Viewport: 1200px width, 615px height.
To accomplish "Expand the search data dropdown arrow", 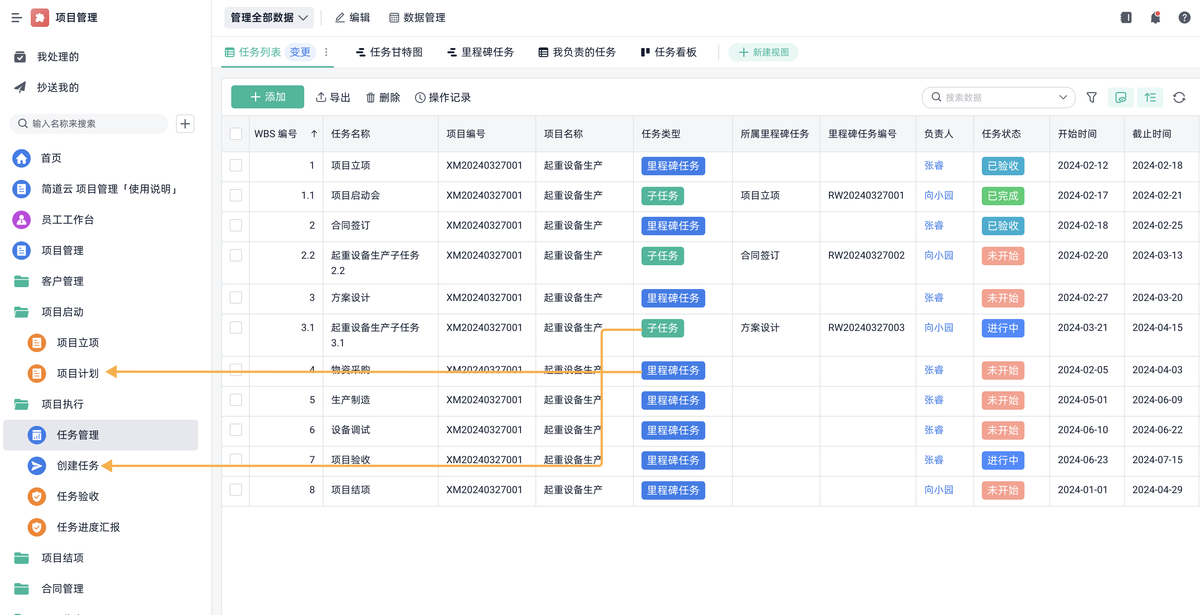I will tap(1063, 97).
